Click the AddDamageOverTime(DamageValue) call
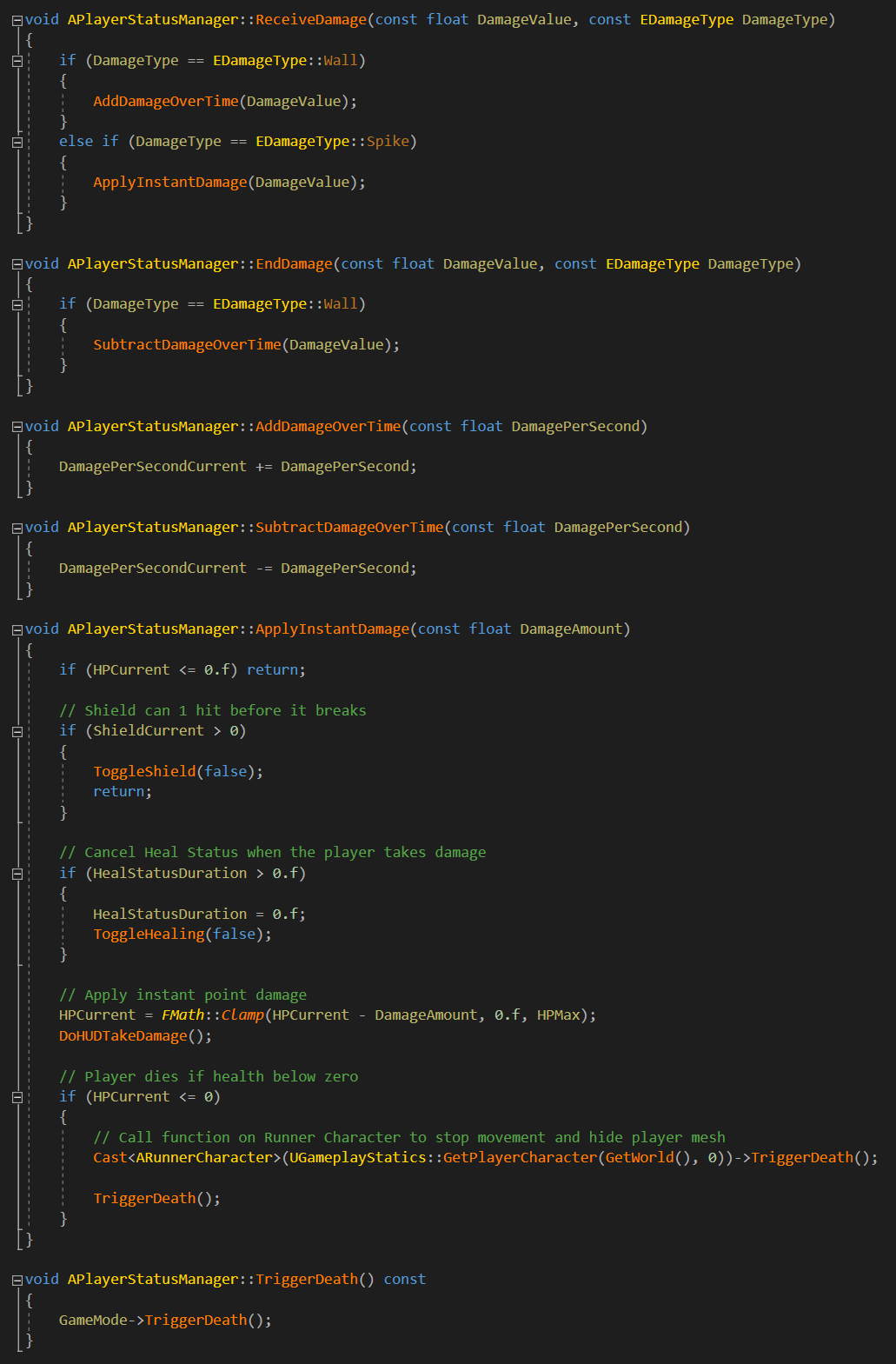 pos(225,102)
